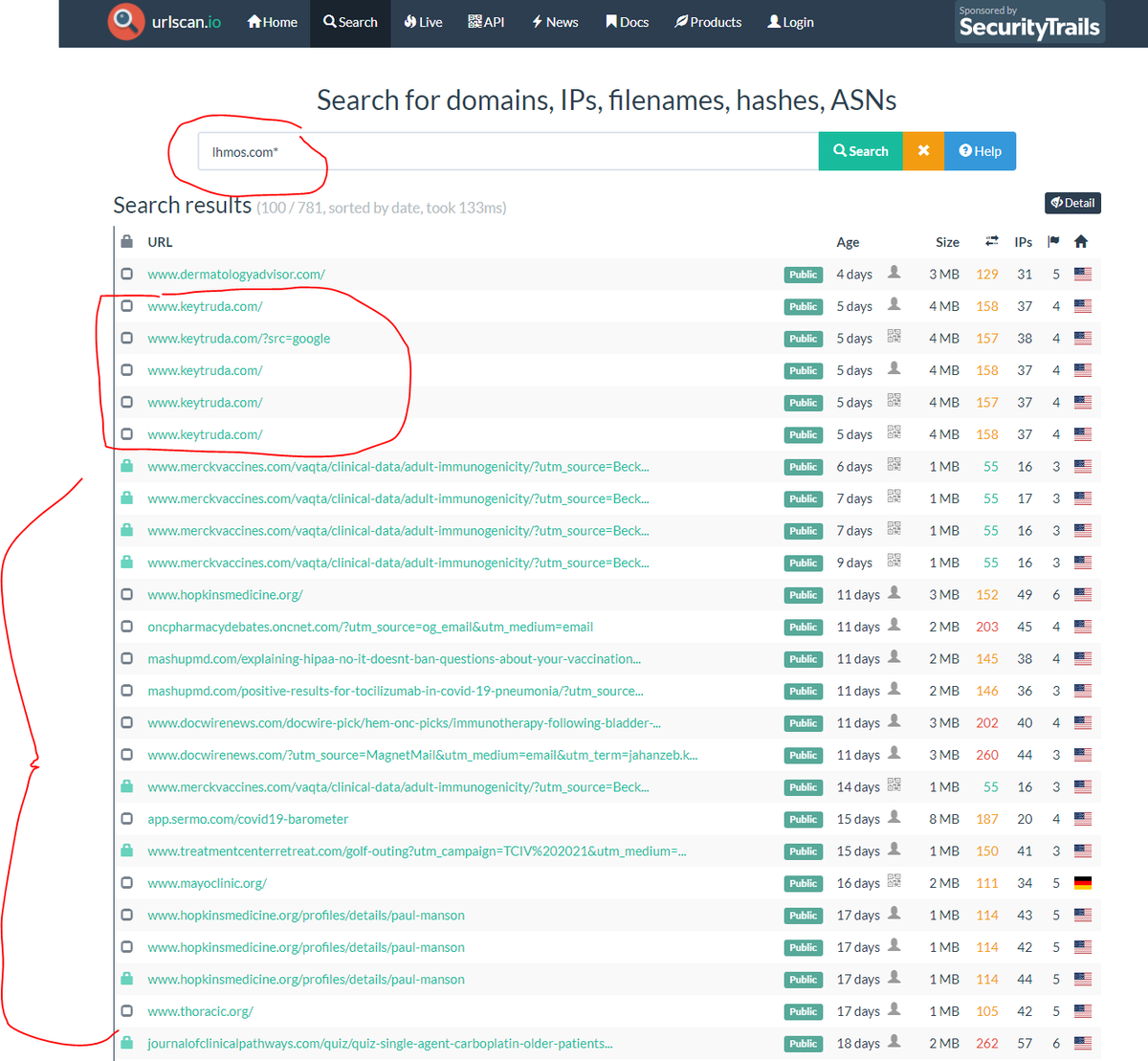Open docwirenews.com MagnetMail result link

tap(423, 755)
